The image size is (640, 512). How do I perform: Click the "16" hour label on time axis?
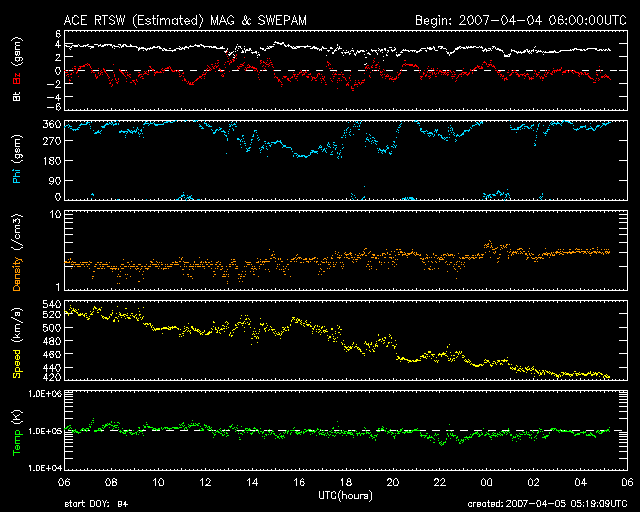[299, 483]
